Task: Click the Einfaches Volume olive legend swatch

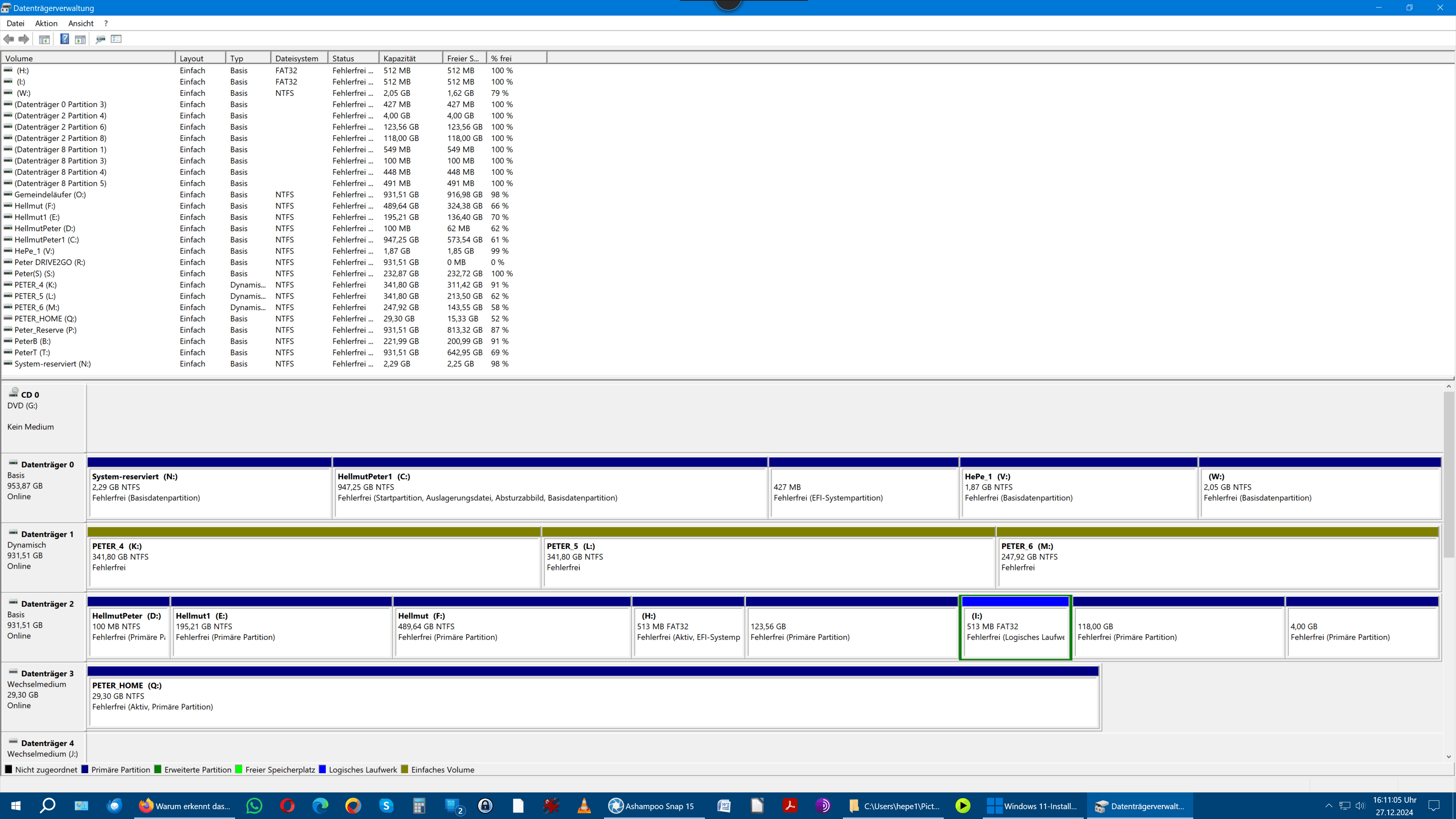Action: (x=405, y=769)
